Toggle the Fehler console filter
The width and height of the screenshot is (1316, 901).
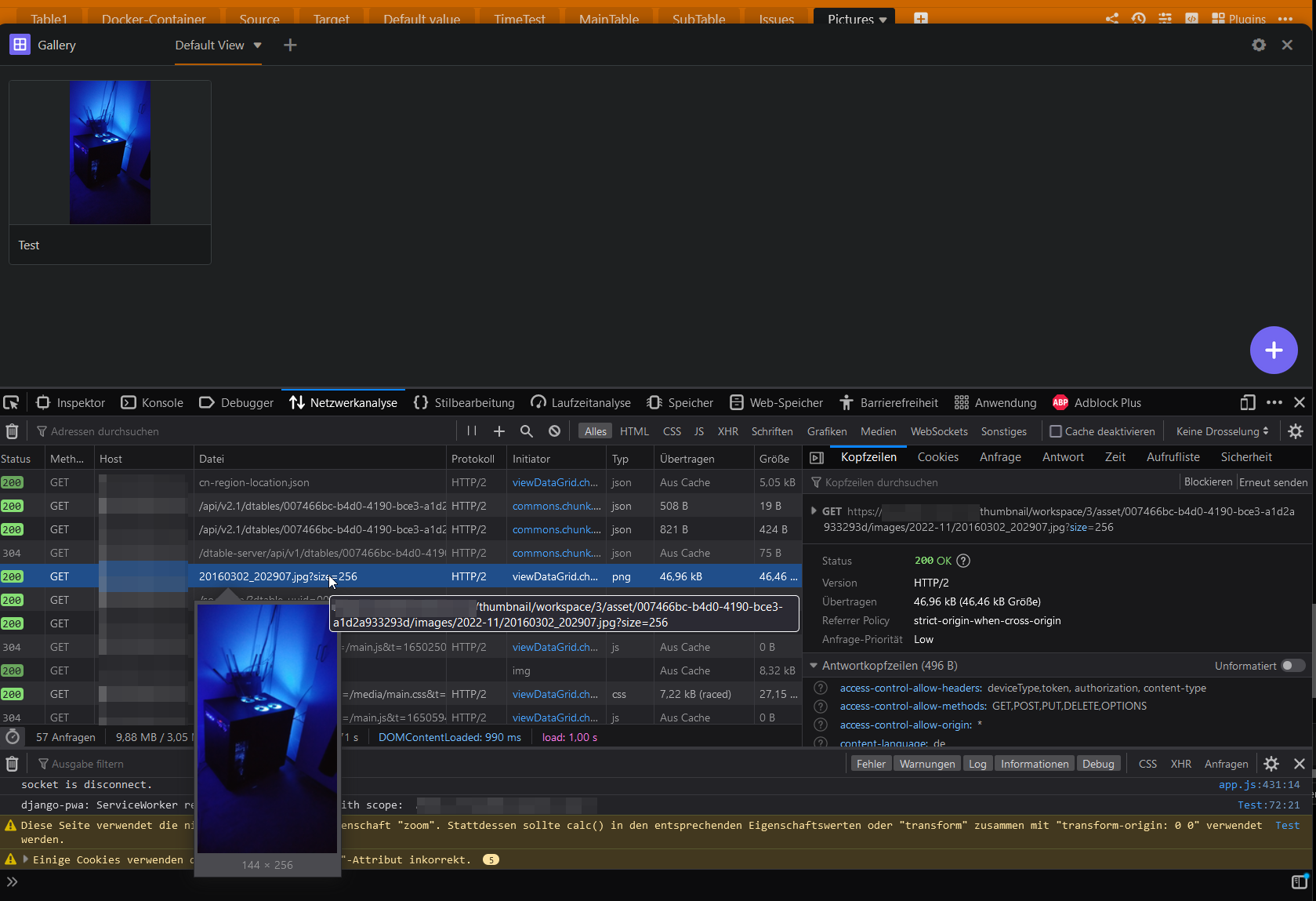pyautogui.click(x=871, y=764)
